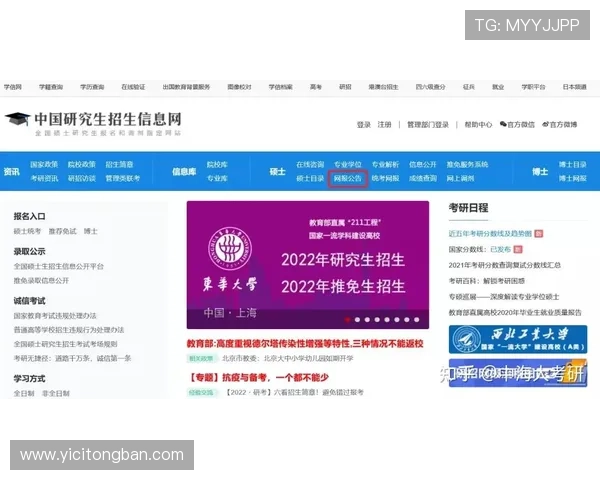Screen dimensions: 600x480
Task: Open 推免录取信息公开 link
Action: point(41,280)
